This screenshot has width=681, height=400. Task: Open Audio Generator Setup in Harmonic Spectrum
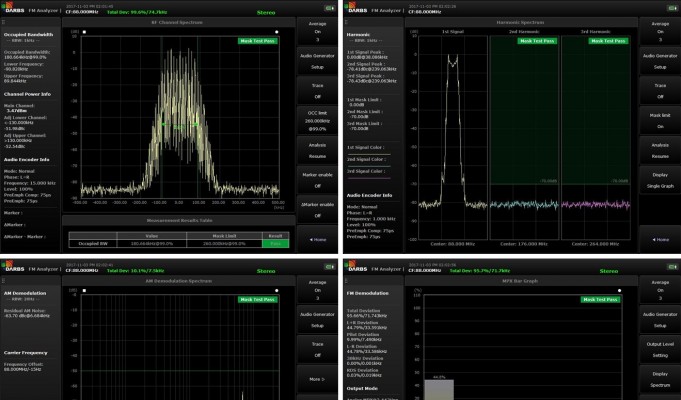point(660,61)
